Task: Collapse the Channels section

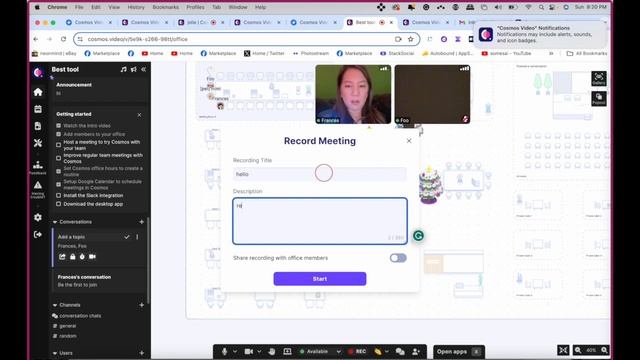Action: tap(55, 305)
